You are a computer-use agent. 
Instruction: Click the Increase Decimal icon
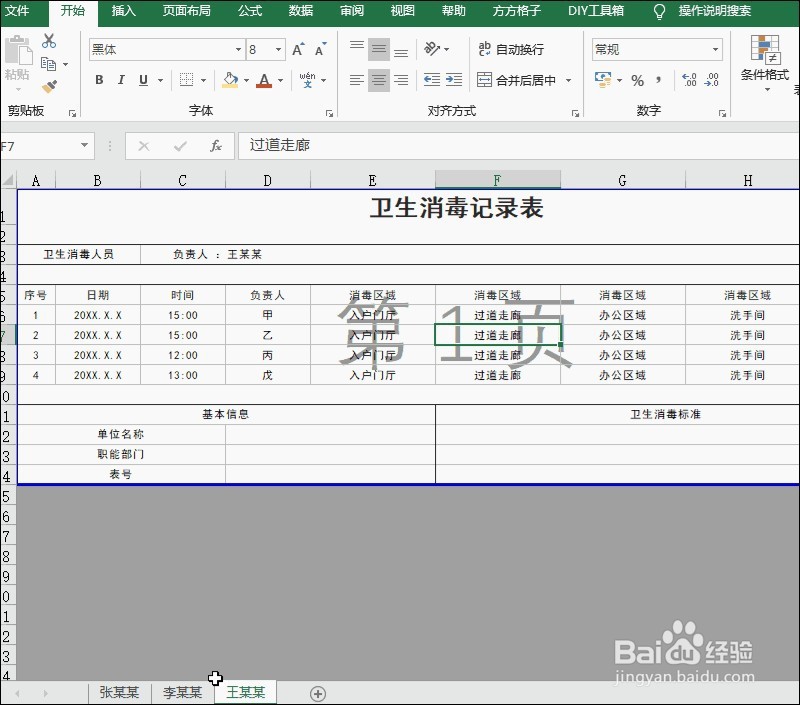click(691, 78)
